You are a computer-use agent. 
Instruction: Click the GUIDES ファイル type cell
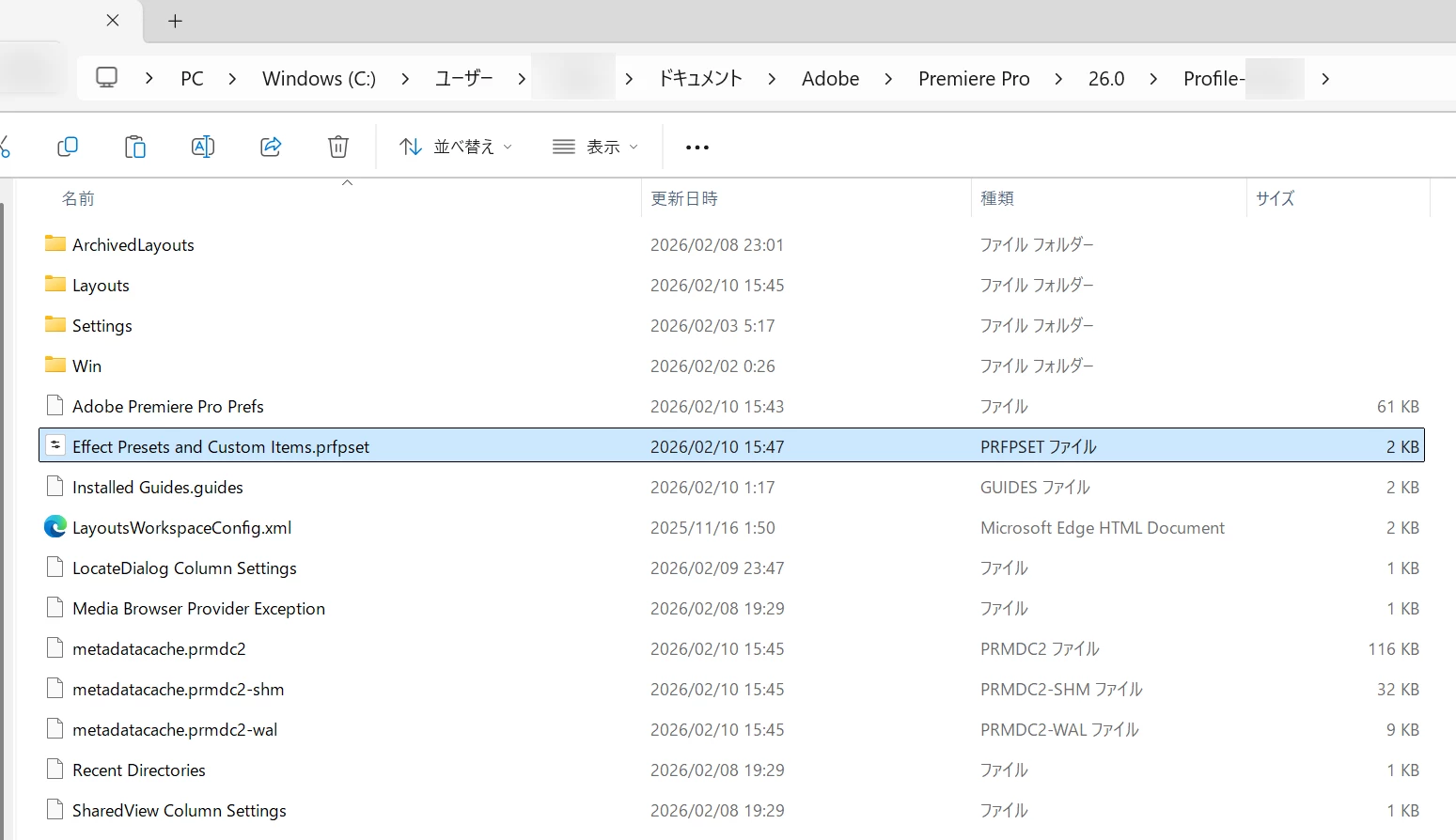[x=1035, y=488]
